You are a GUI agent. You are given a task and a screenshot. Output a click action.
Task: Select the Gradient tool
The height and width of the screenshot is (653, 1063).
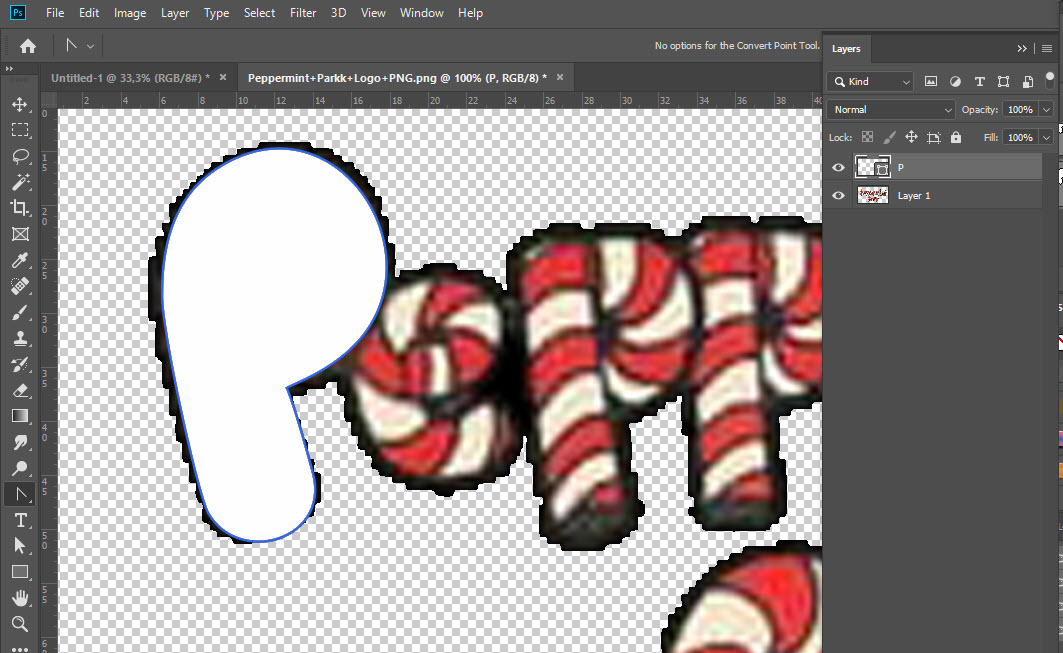tap(20, 416)
